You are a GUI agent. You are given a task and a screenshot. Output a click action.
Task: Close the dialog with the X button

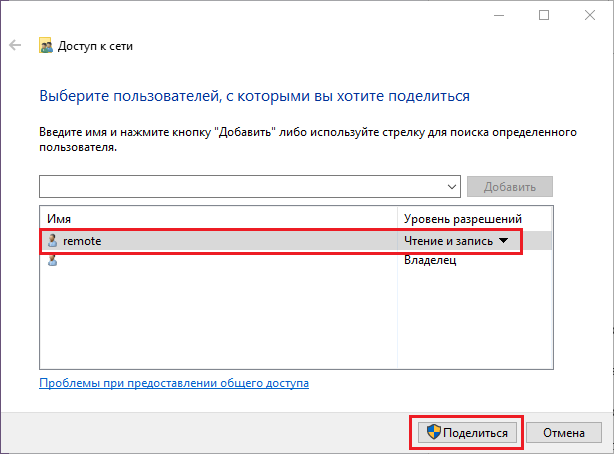tap(590, 15)
